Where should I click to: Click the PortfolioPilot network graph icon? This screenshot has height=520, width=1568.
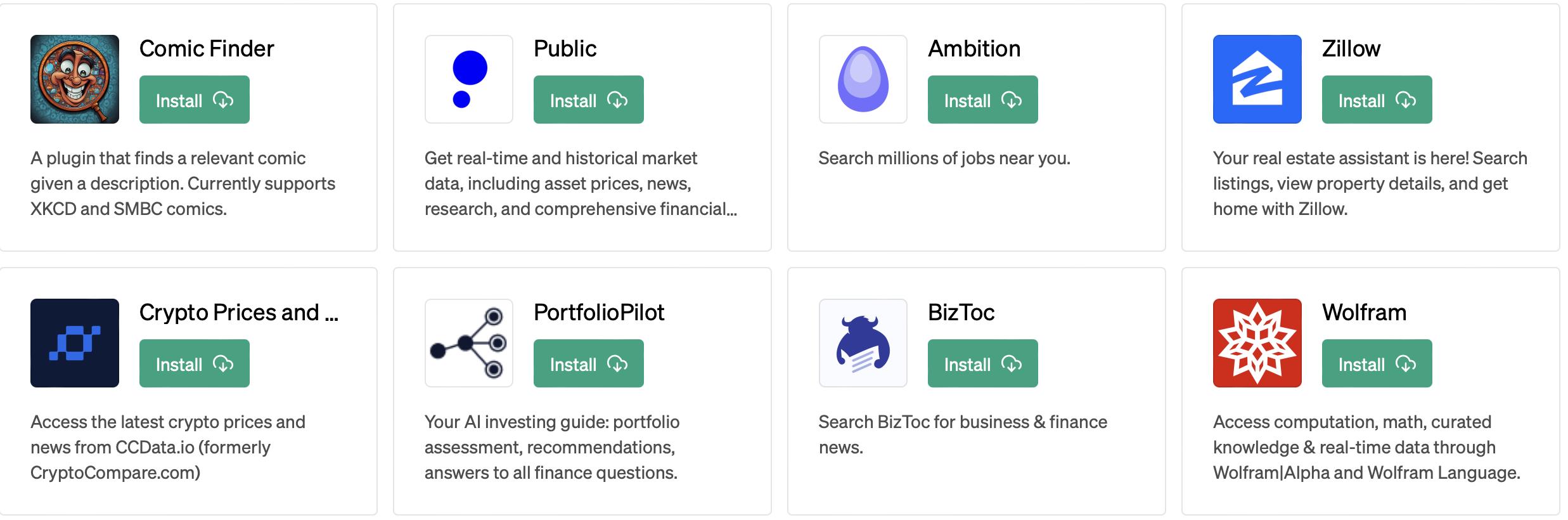[469, 343]
